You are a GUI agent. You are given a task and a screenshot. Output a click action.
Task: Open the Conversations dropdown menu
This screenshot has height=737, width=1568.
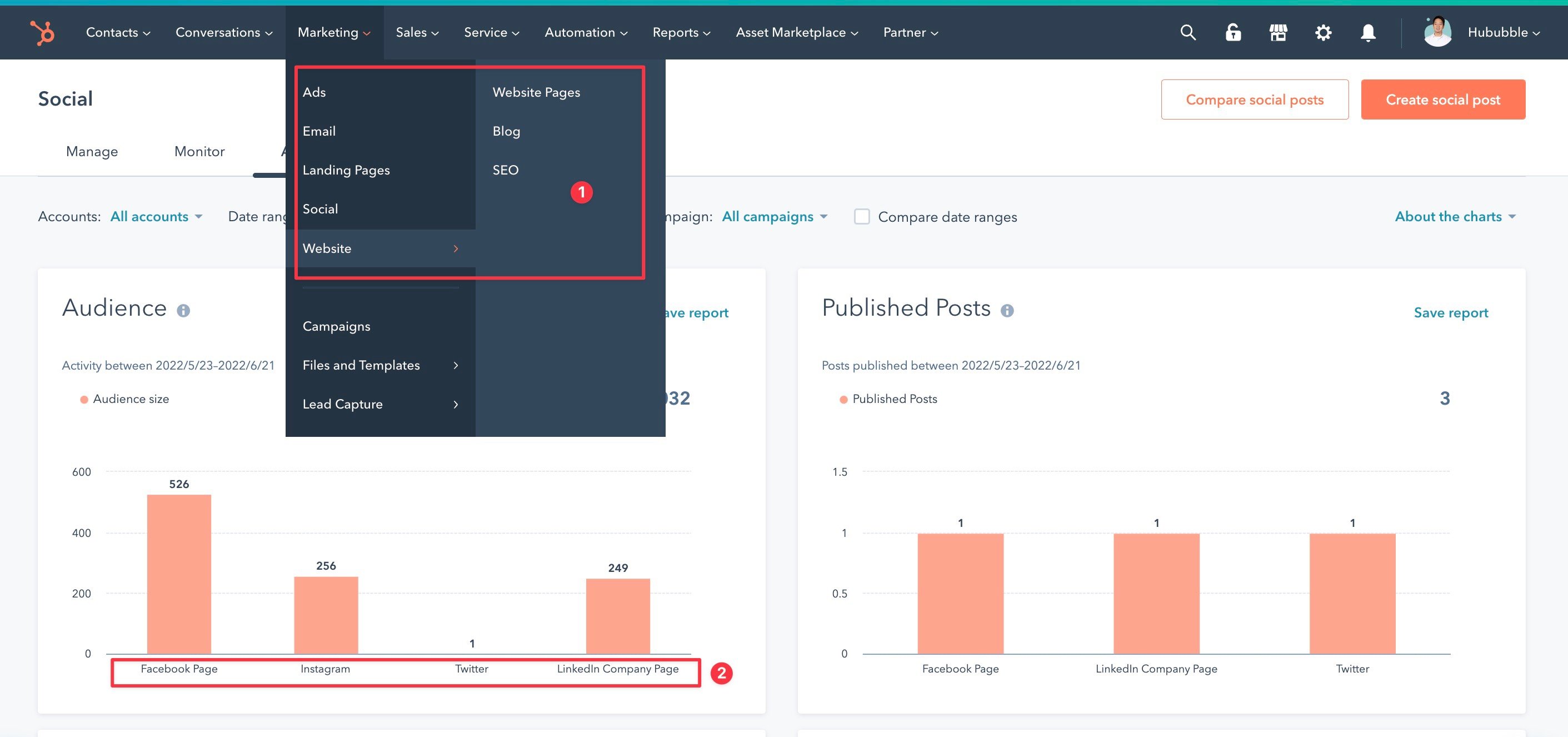(x=224, y=32)
